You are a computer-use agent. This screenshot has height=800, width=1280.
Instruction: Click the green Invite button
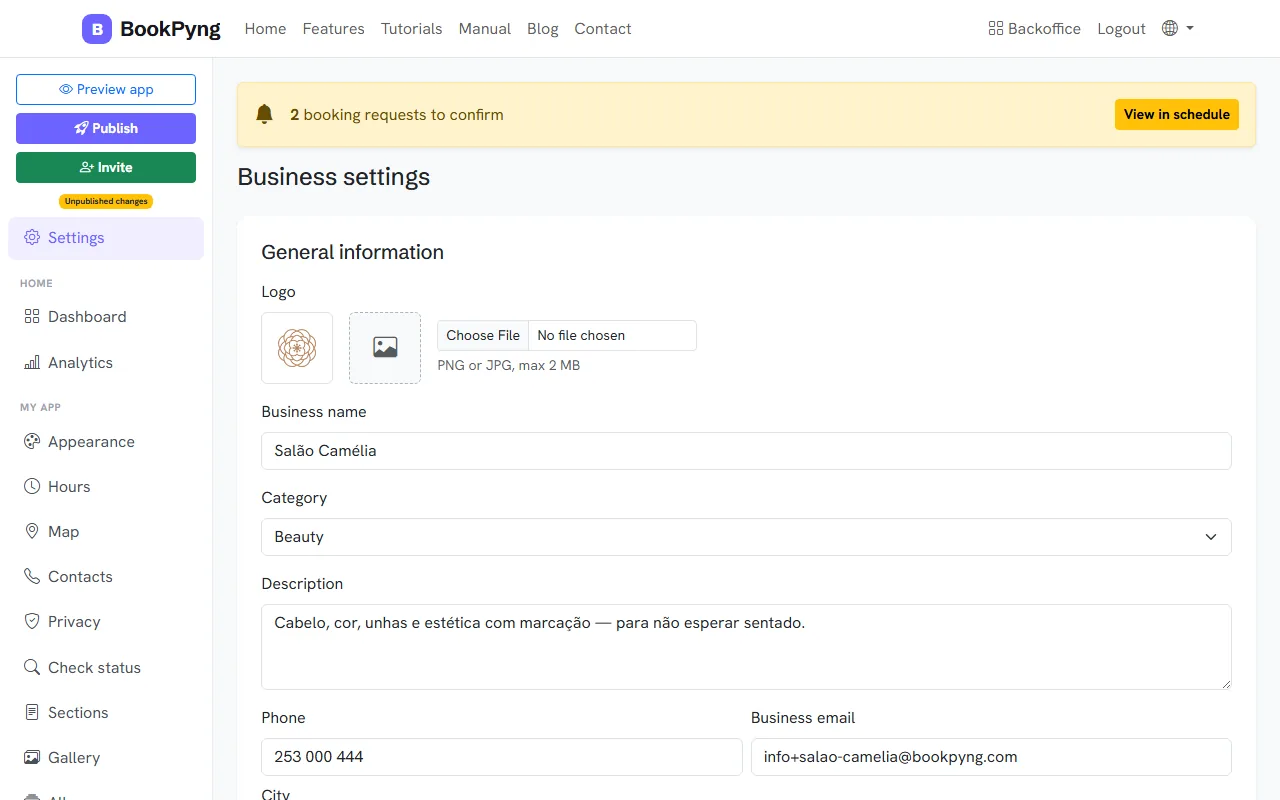tap(106, 167)
